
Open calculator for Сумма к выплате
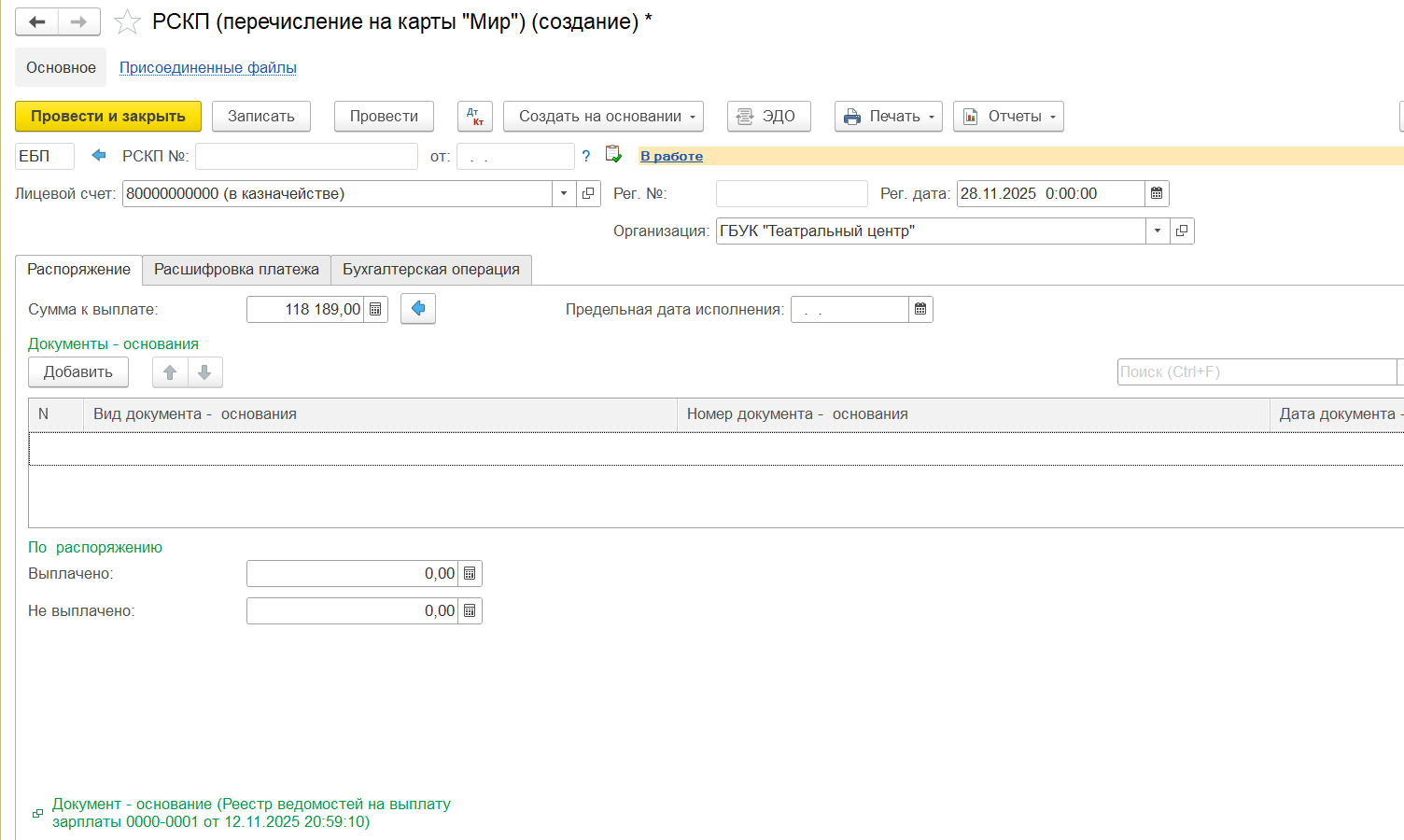[x=375, y=310]
